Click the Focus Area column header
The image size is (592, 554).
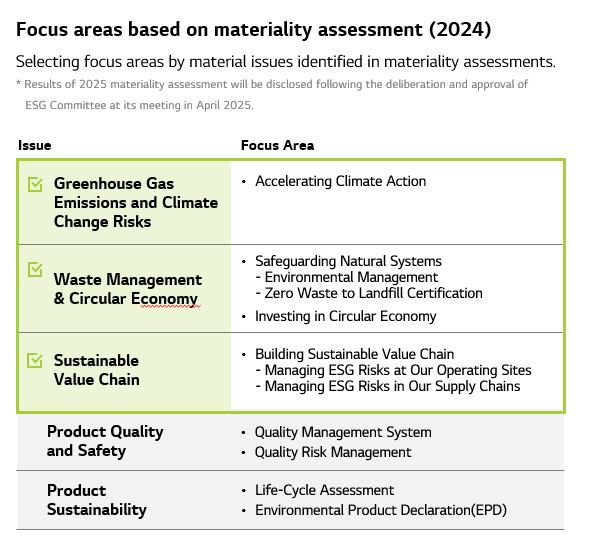[278, 145]
